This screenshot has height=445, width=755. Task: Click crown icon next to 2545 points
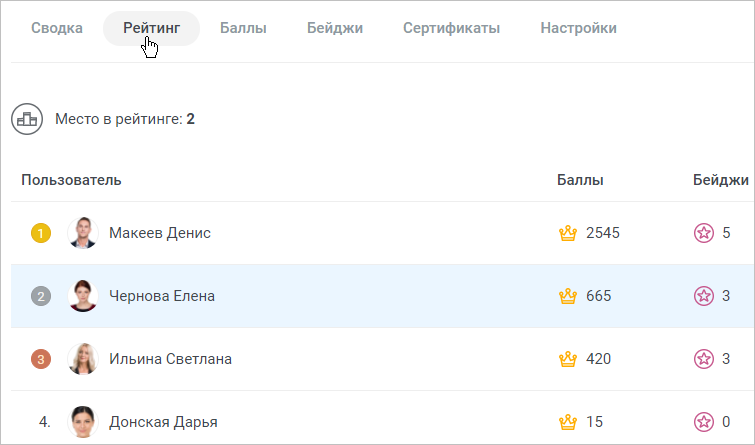coord(568,233)
